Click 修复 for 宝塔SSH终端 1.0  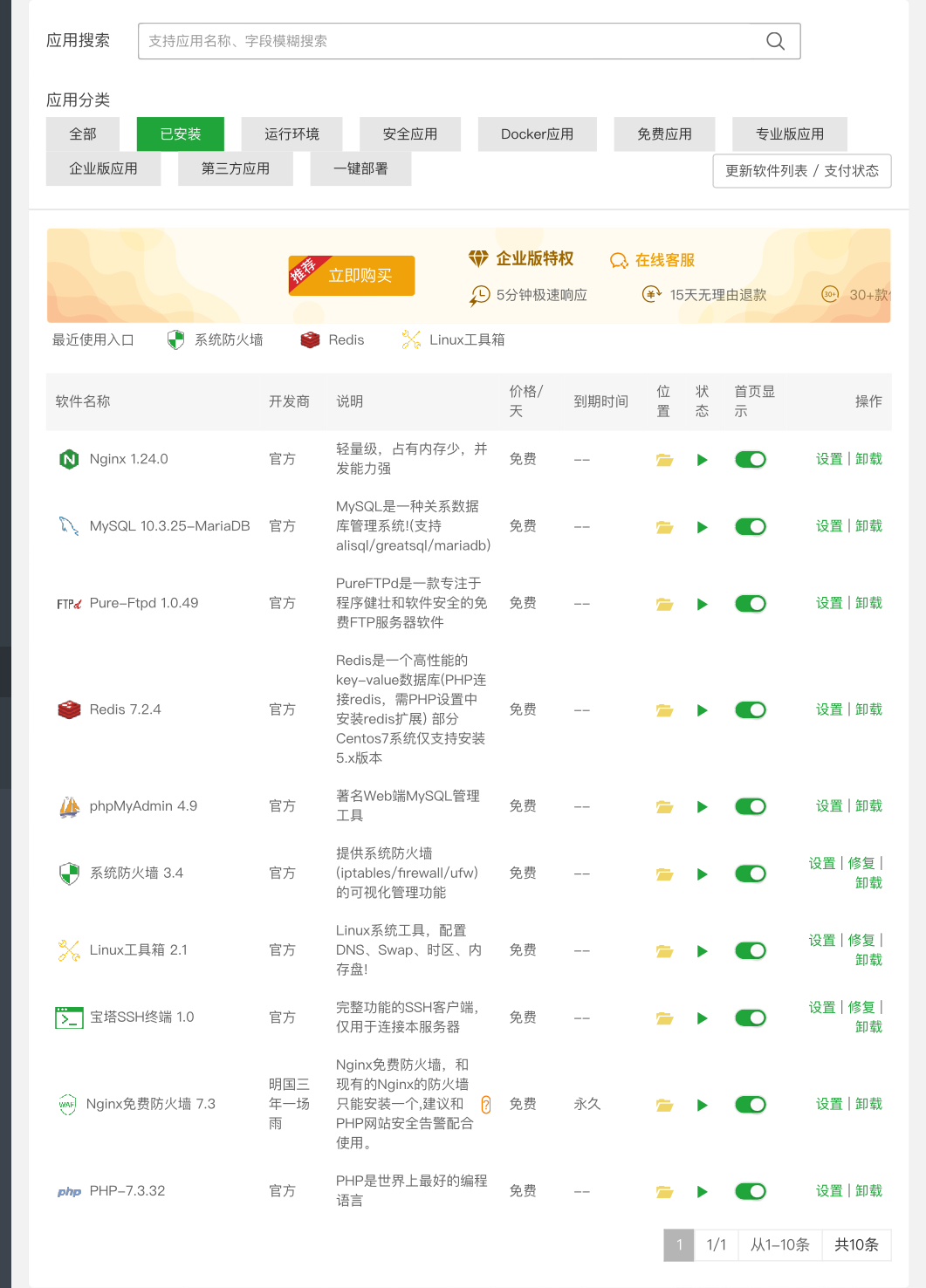(861, 1007)
